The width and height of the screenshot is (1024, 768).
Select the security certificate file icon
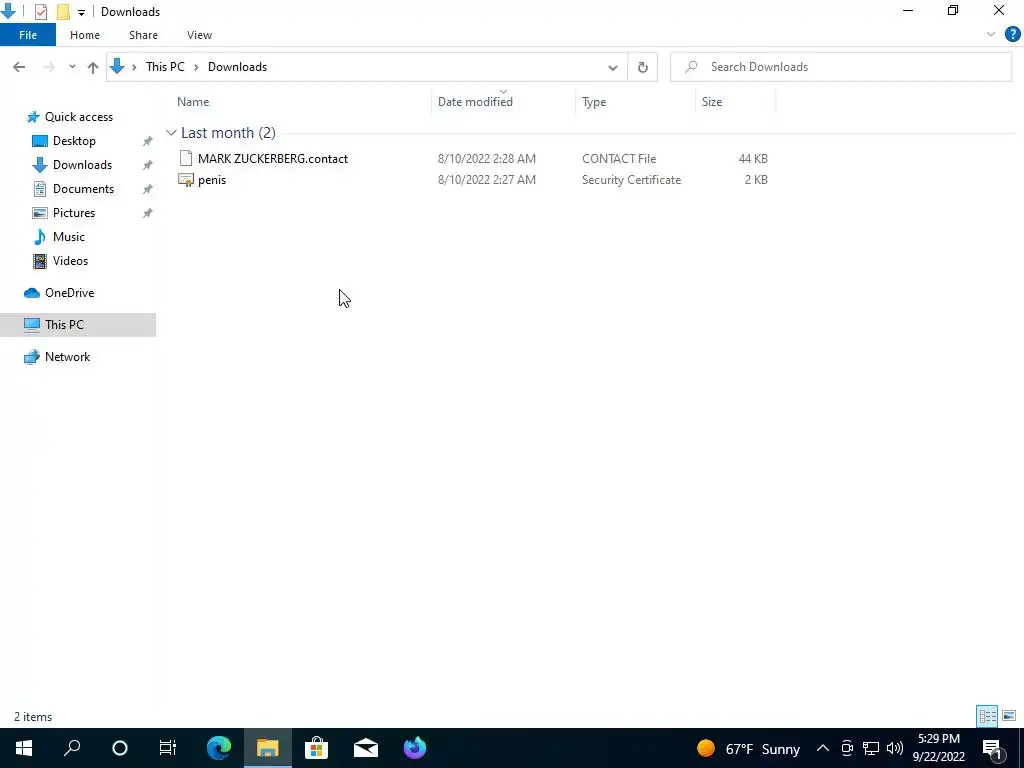[185, 180]
